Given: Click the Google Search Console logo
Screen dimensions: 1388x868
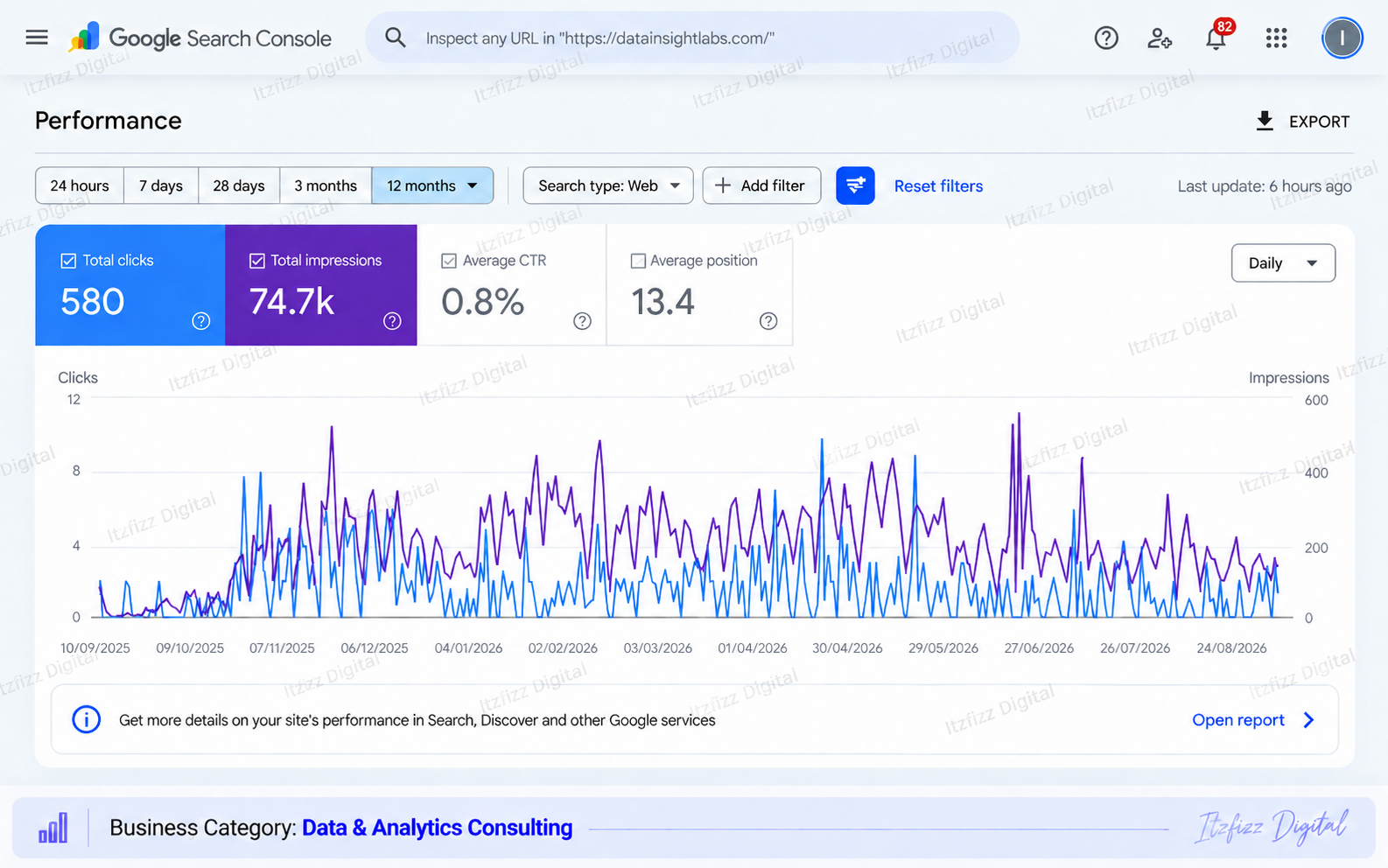Looking at the screenshot, I should pos(200,38).
